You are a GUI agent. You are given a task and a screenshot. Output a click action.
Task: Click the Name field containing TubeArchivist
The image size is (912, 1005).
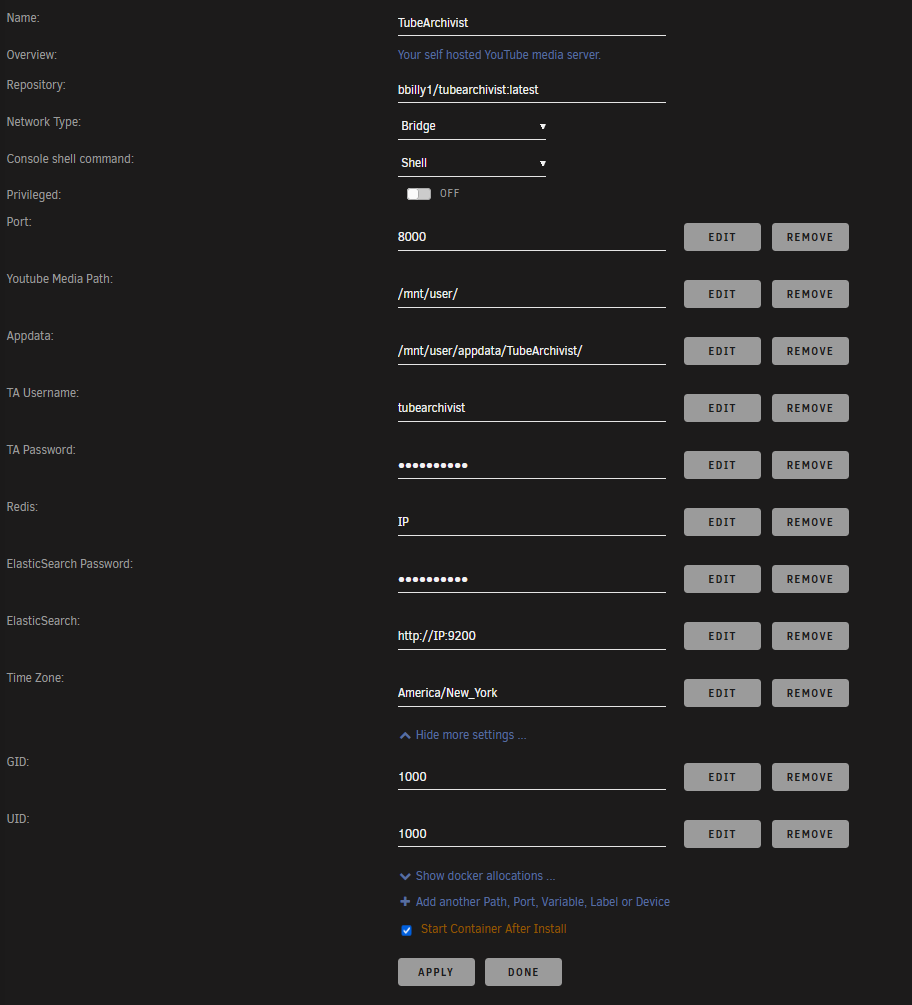point(531,23)
